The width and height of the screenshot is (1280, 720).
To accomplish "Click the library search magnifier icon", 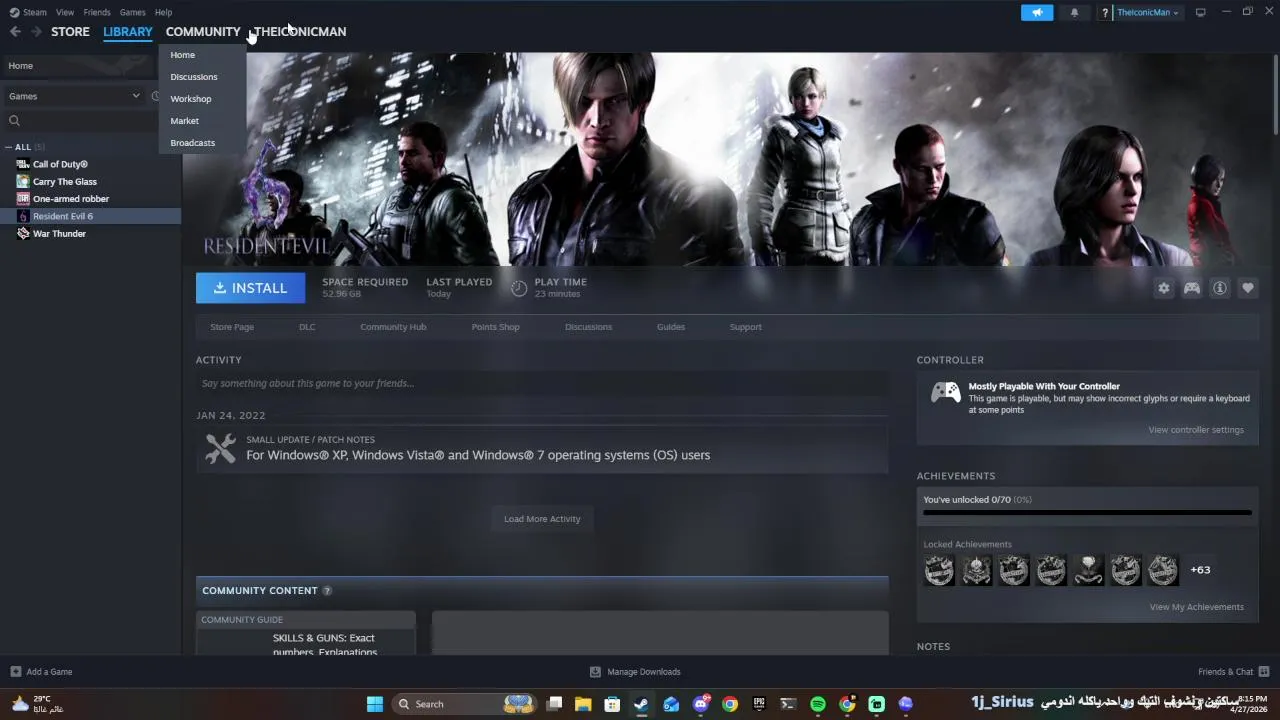I will (x=14, y=121).
